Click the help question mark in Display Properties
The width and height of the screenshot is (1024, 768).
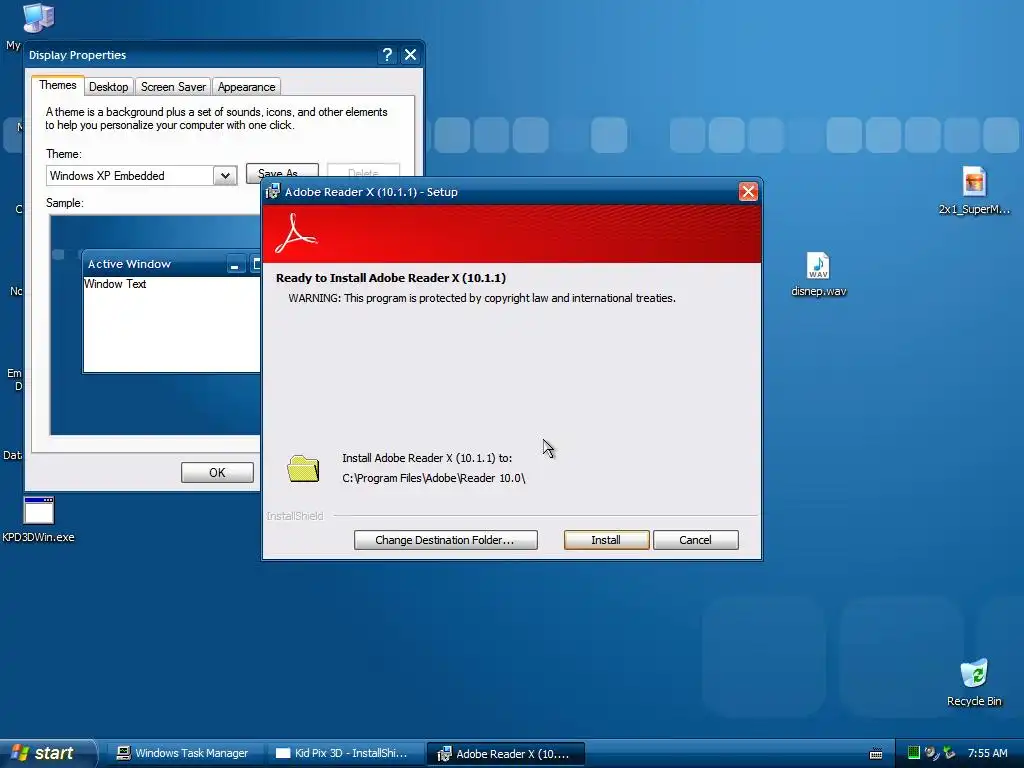click(x=387, y=55)
